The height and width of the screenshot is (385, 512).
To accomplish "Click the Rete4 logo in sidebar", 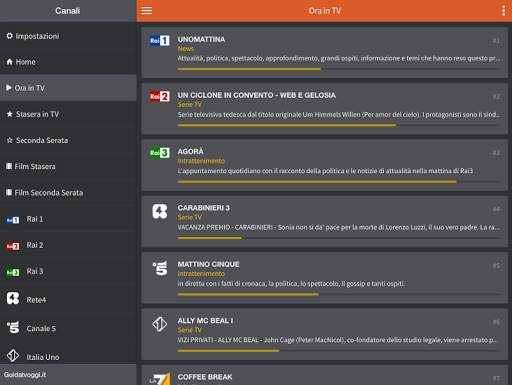I will click(x=13, y=298).
